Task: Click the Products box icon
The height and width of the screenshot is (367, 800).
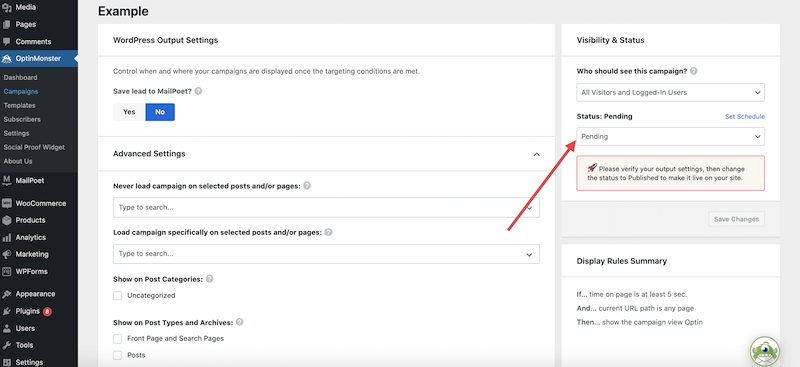Action: point(7,221)
